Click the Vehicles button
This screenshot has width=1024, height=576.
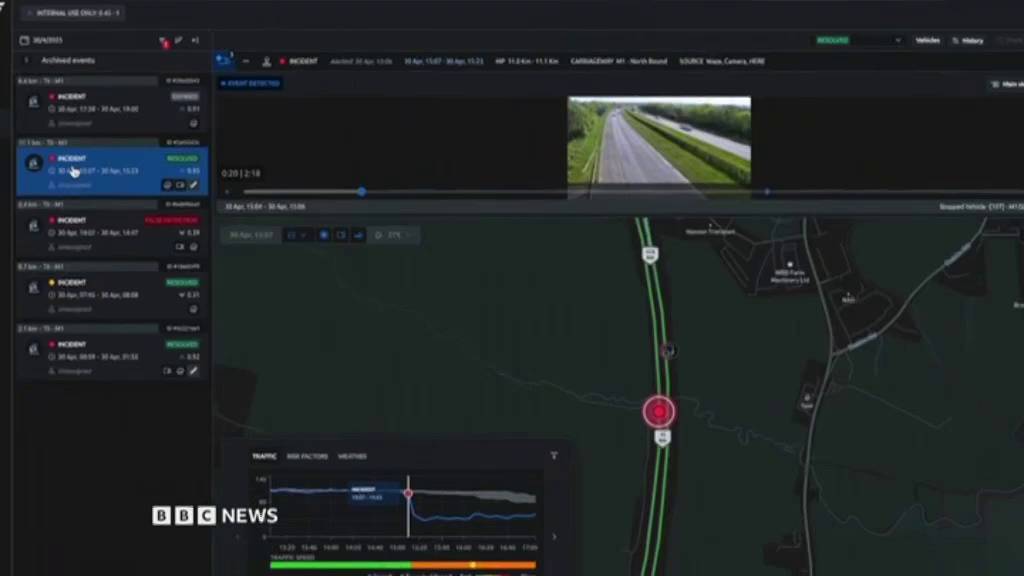pos(927,40)
